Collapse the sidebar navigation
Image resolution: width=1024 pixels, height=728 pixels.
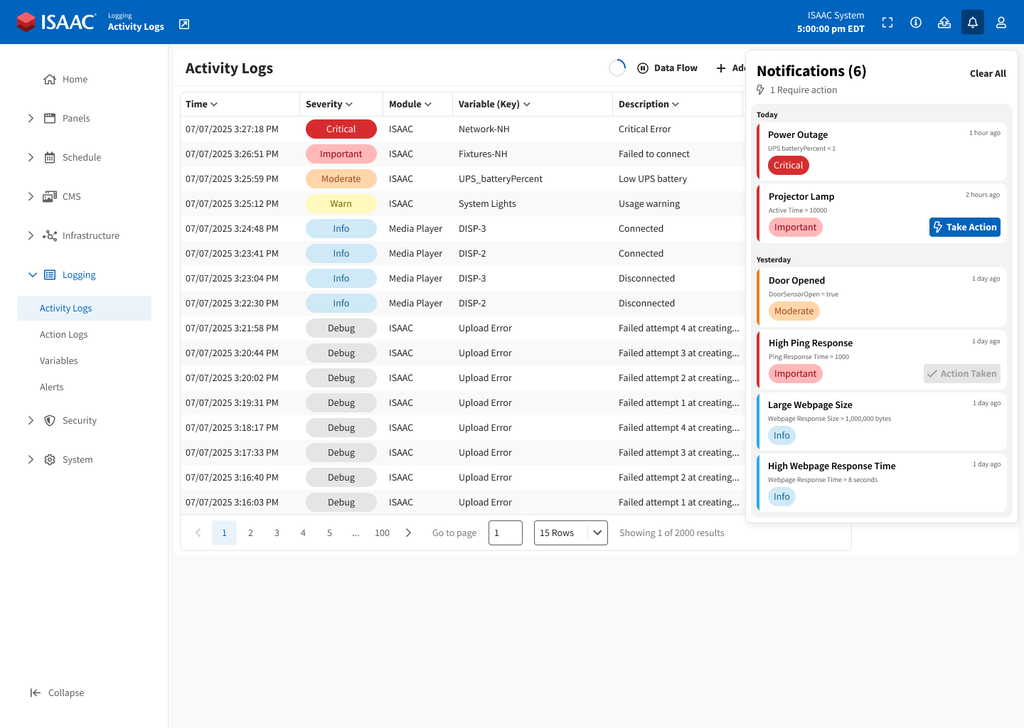(x=57, y=693)
